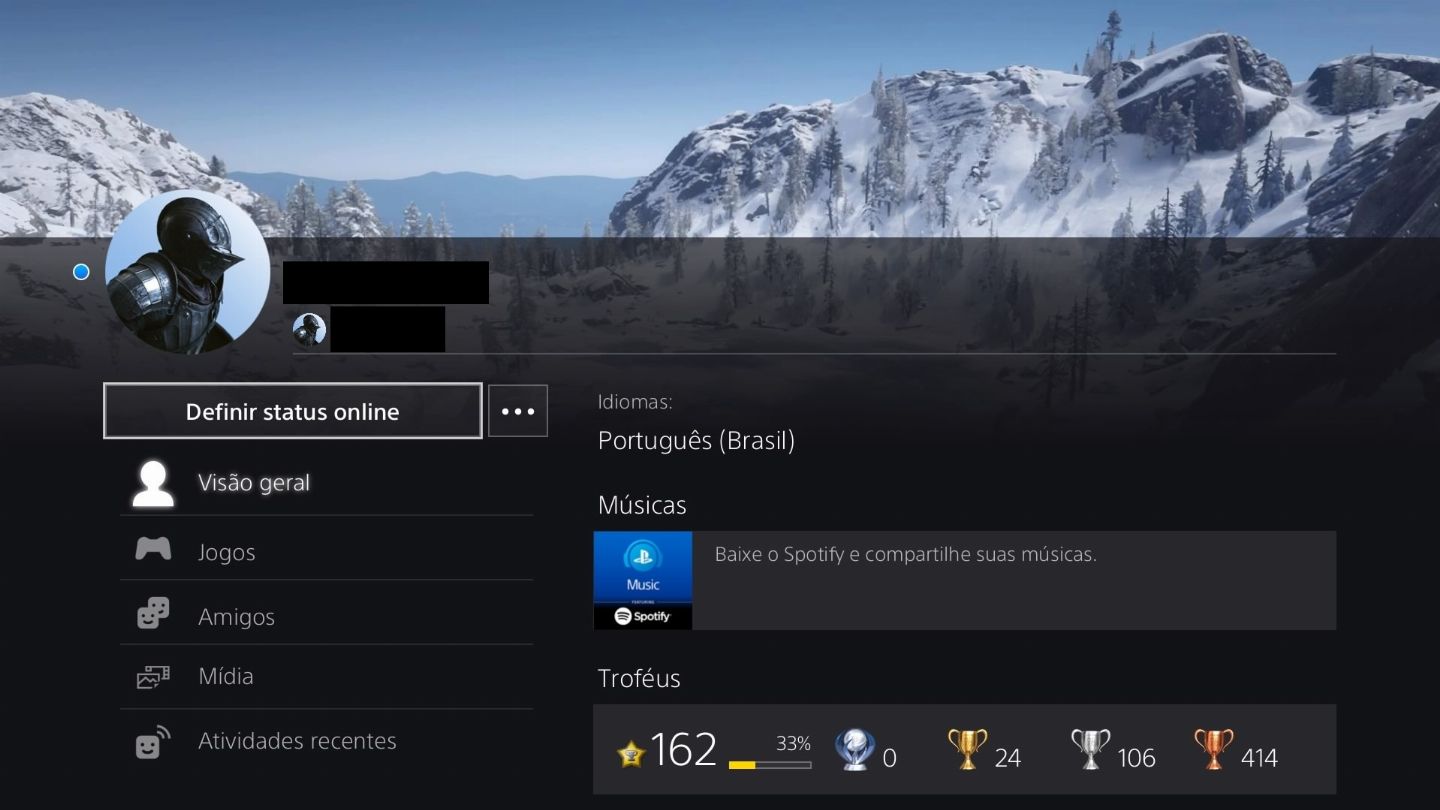Image resolution: width=1440 pixels, height=810 pixels.
Task: Click the silver trophy icon
Action: 1091,749
